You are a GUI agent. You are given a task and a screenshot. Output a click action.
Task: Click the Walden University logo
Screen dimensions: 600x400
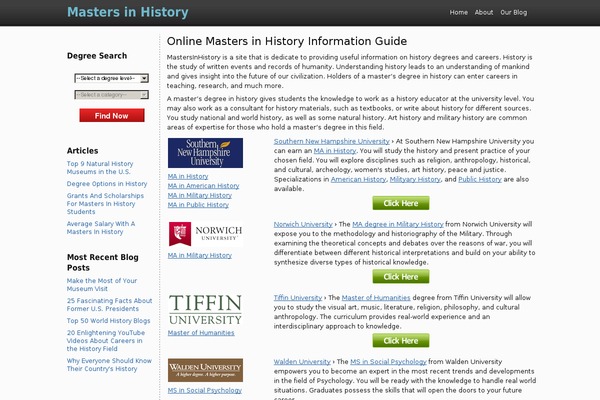click(205, 370)
